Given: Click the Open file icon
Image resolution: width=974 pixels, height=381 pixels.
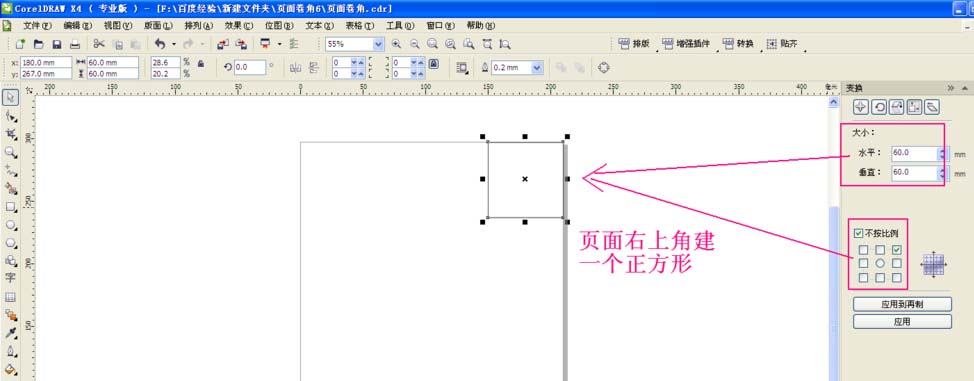Looking at the screenshot, I should click(x=39, y=44).
